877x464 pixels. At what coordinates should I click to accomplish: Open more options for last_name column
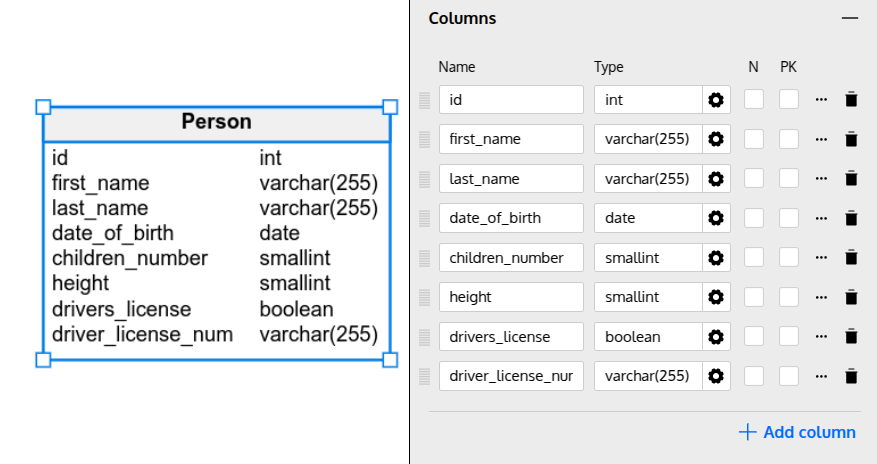click(x=821, y=179)
